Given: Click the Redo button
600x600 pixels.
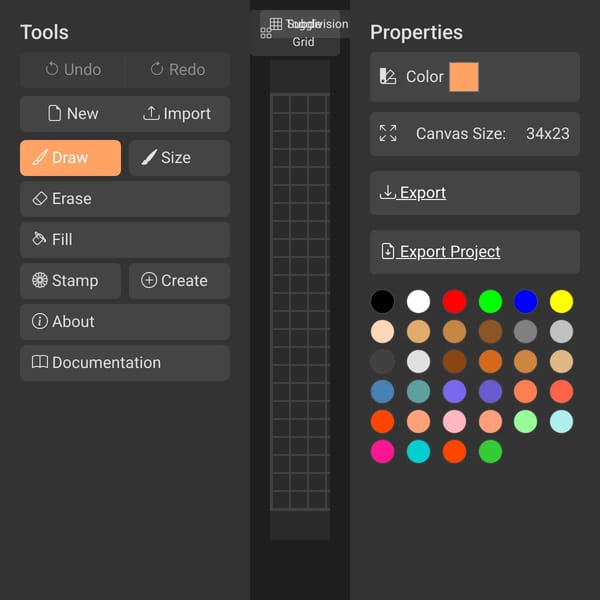Looking at the screenshot, I should [178, 70].
